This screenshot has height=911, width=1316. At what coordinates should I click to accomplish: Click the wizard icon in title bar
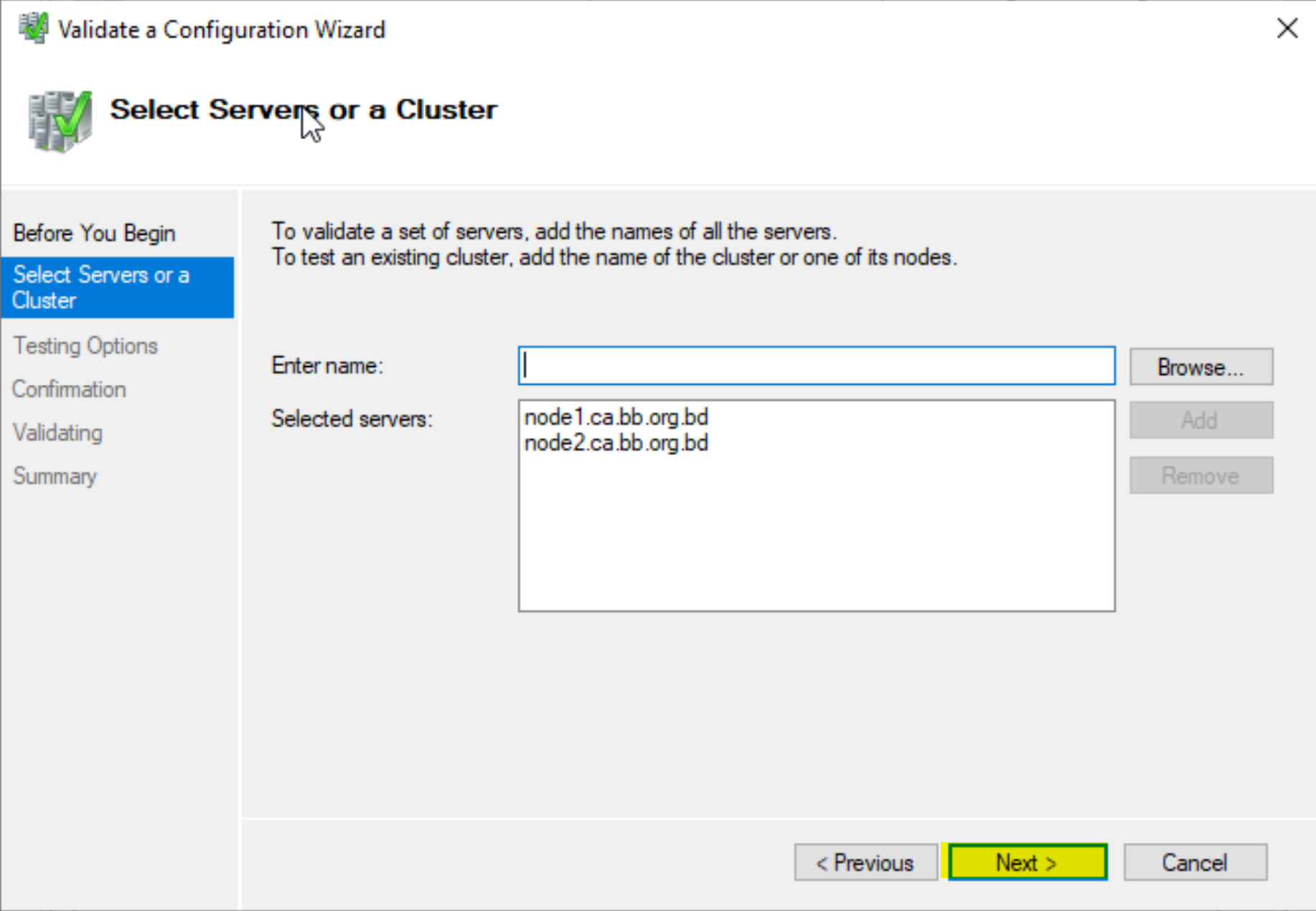click(x=32, y=29)
